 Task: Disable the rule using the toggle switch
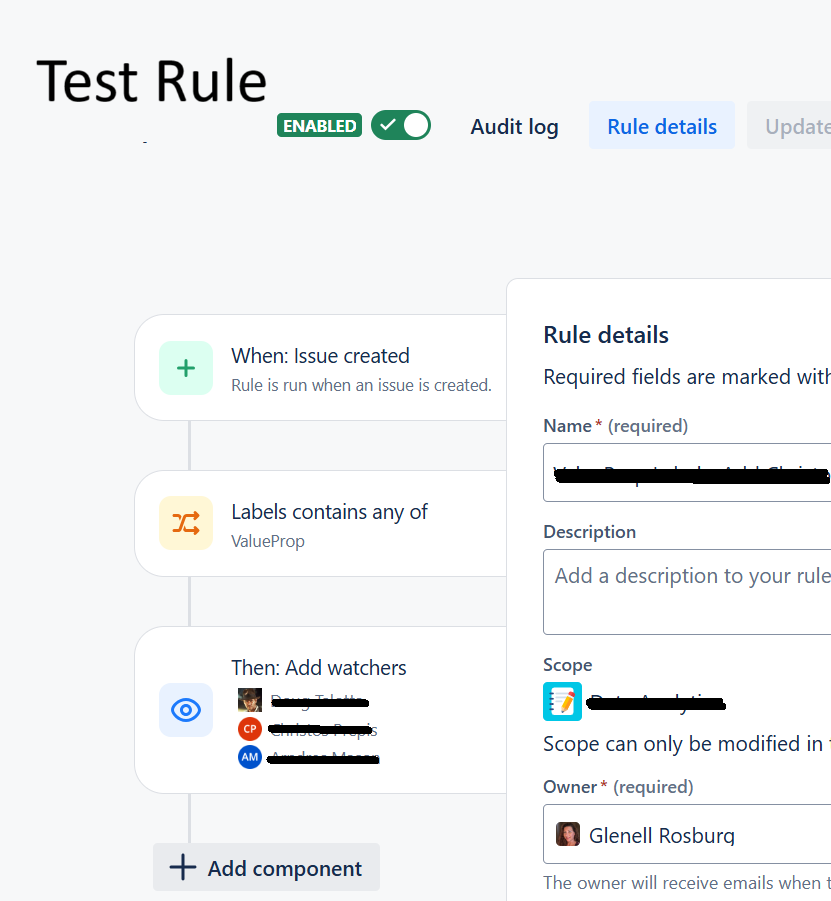click(x=400, y=125)
